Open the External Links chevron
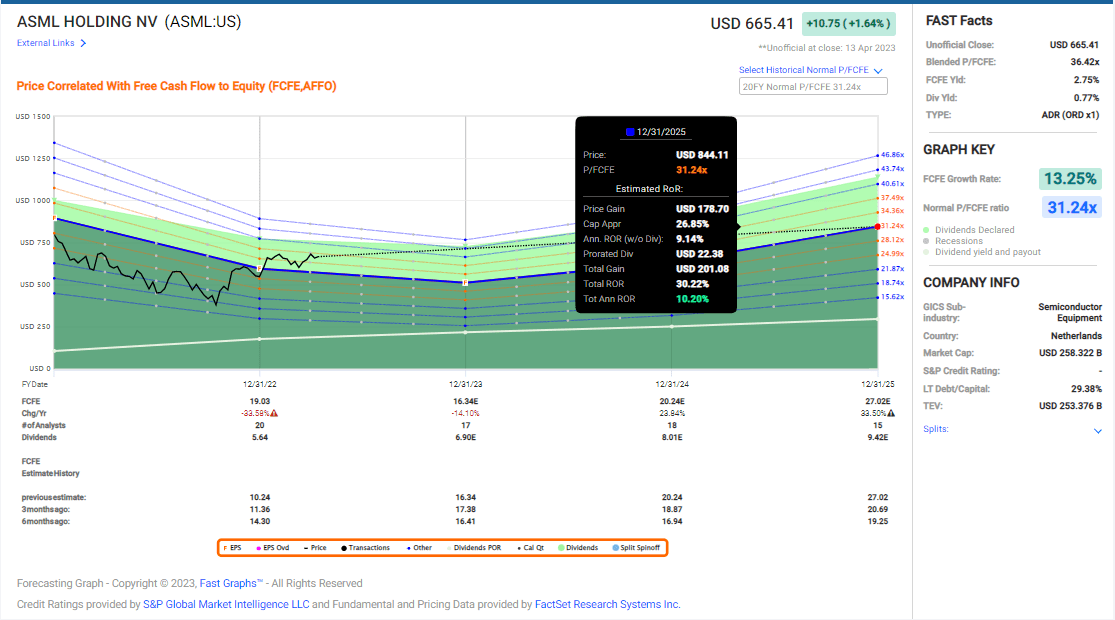1115x620 pixels. [x=82, y=43]
